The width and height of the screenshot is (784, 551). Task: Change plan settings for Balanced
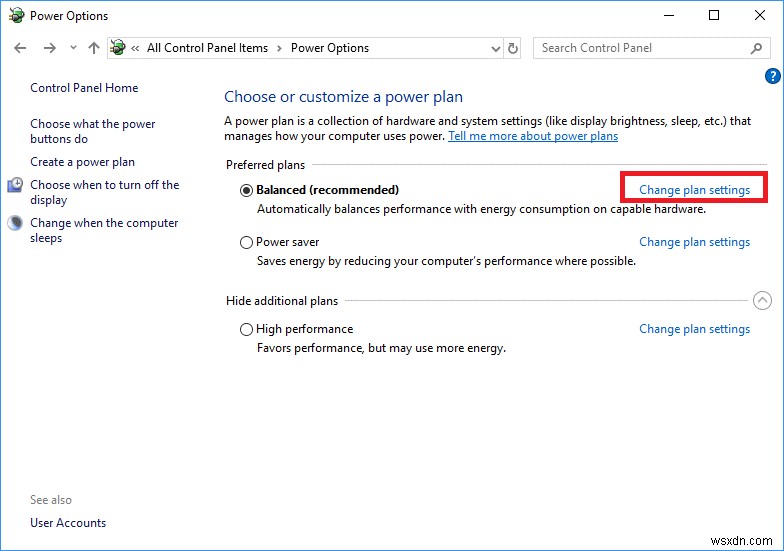tap(694, 190)
